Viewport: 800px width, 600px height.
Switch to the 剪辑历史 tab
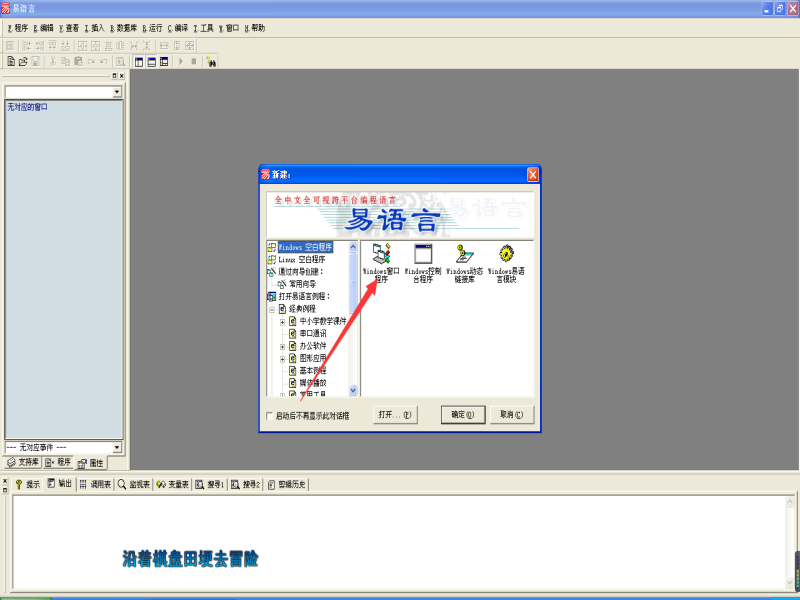click(x=287, y=484)
